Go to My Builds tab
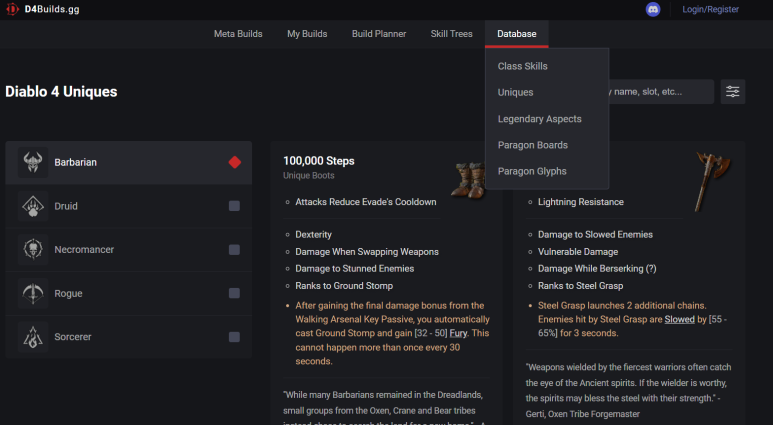Screen dimensions: 773x425 (307, 34)
